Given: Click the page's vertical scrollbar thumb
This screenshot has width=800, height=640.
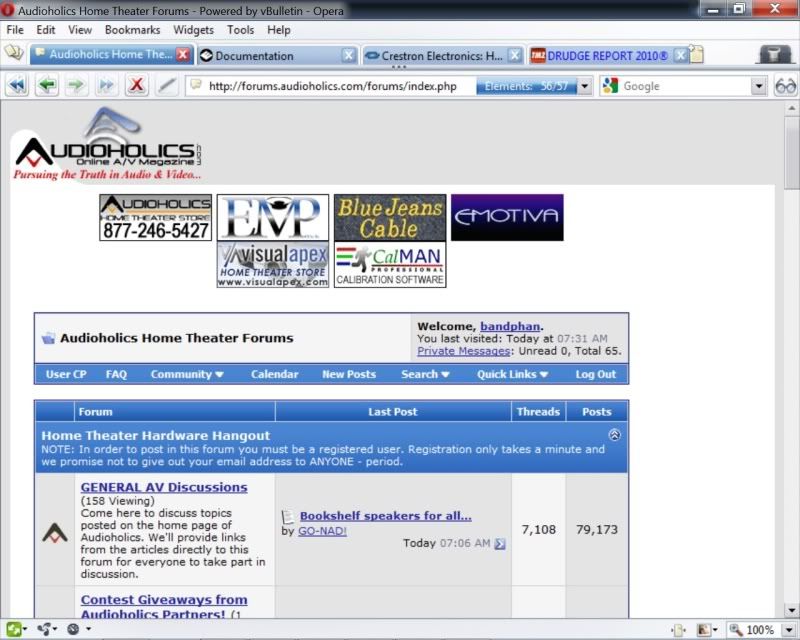Looking at the screenshot, I should tap(791, 152).
